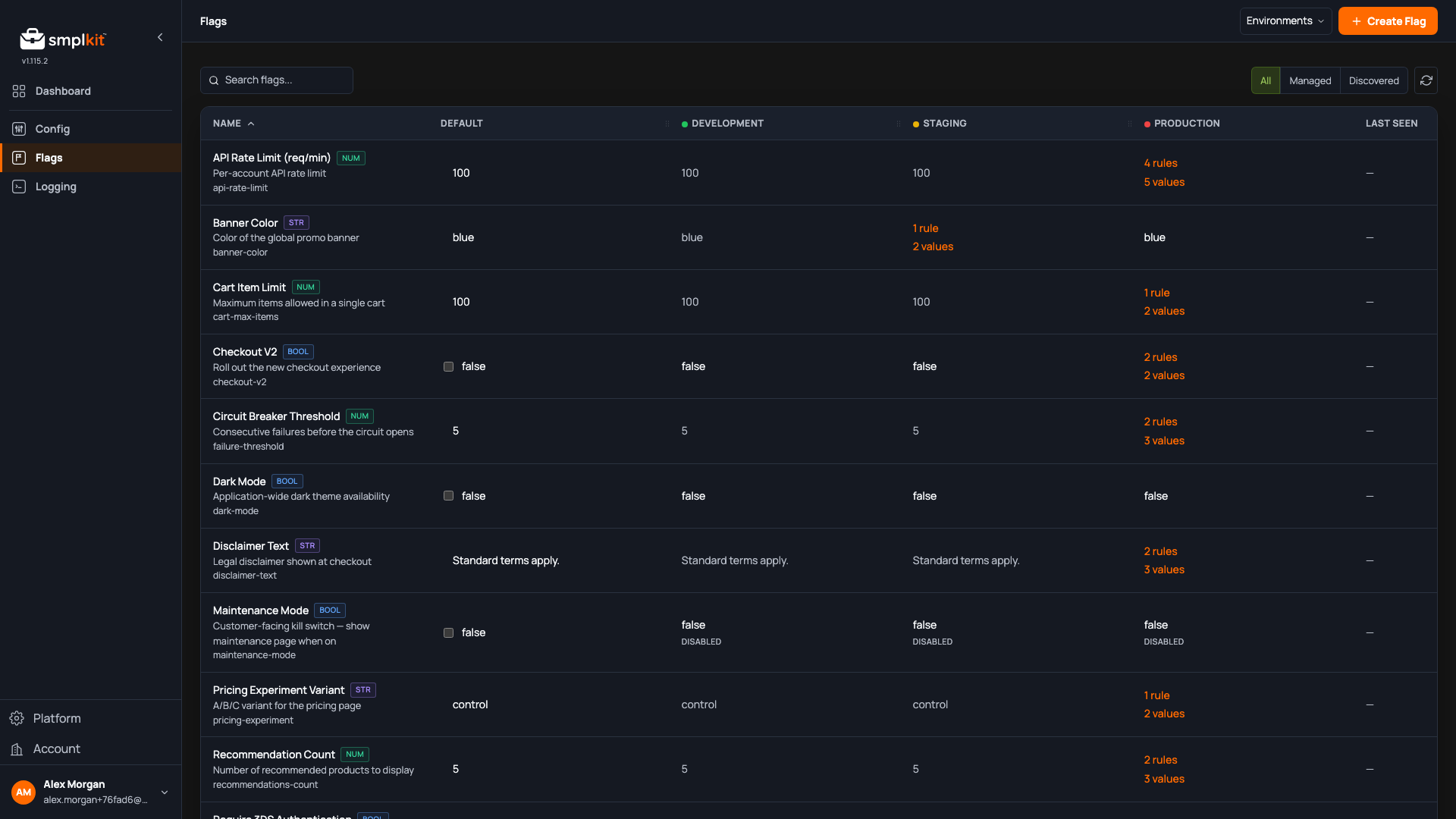Click the Search flags input field
Screen dimensions: 1456x819
point(277,80)
